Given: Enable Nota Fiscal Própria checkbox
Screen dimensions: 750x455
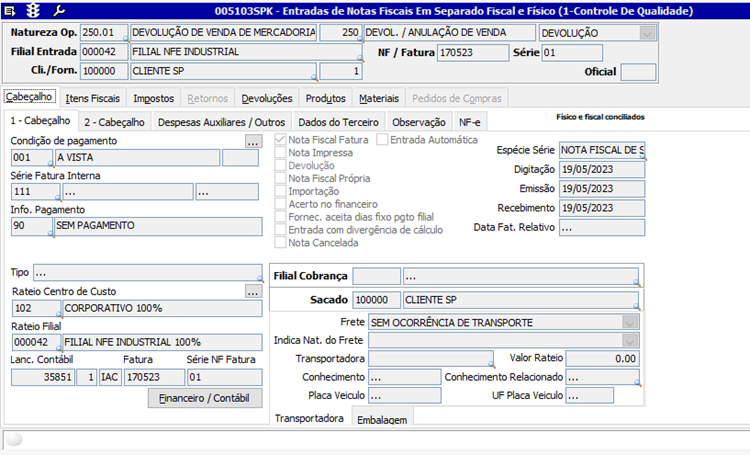Looking at the screenshot, I should (280, 178).
